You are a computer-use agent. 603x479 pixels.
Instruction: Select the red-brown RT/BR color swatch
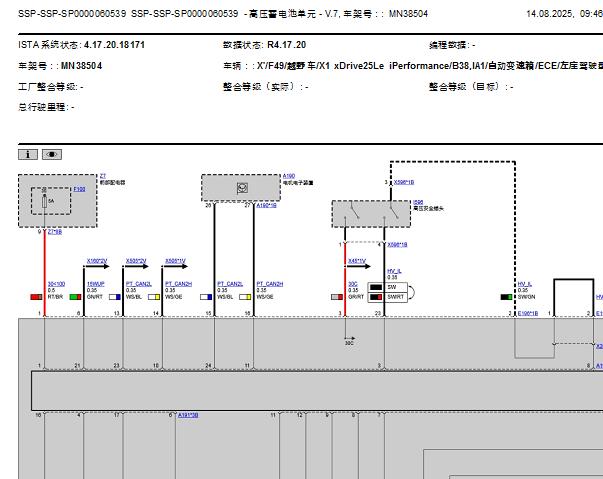[x=37, y=297]
